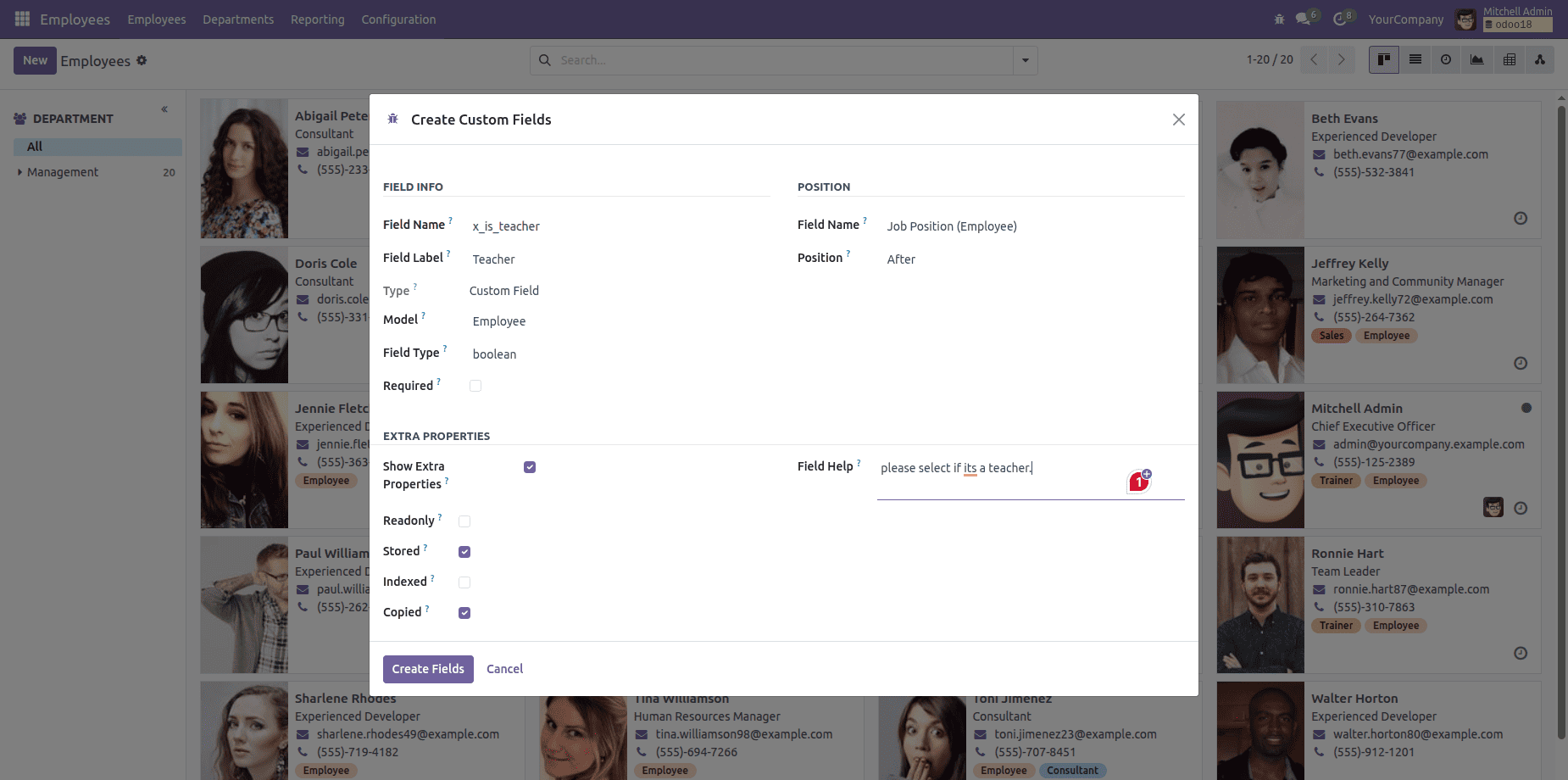Open position Field Name Job Position dropdown

(x=1034, y=226)
